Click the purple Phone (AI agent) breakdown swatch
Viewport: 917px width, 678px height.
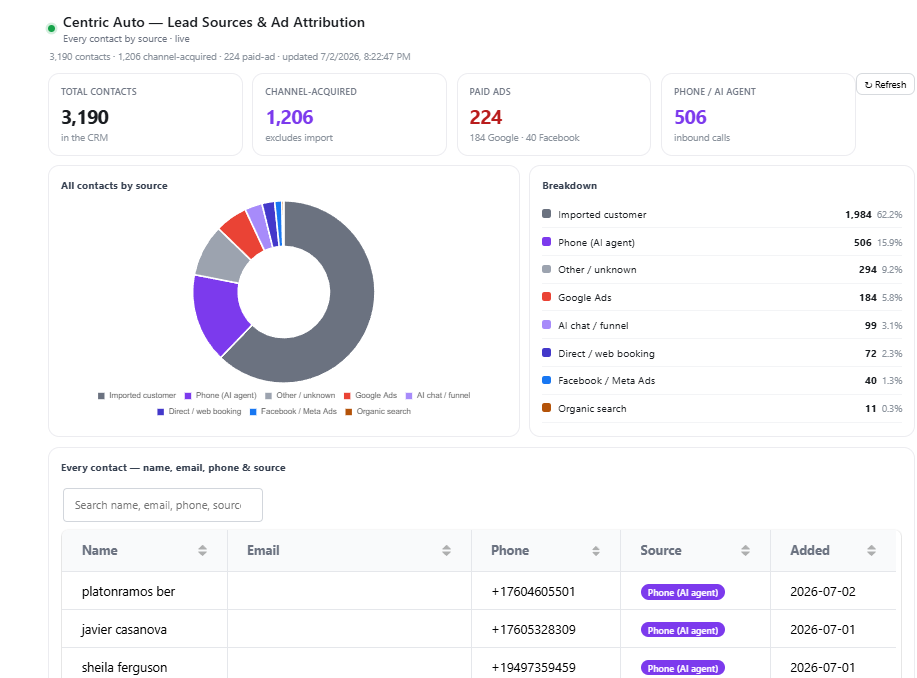(x=546, y=242)
